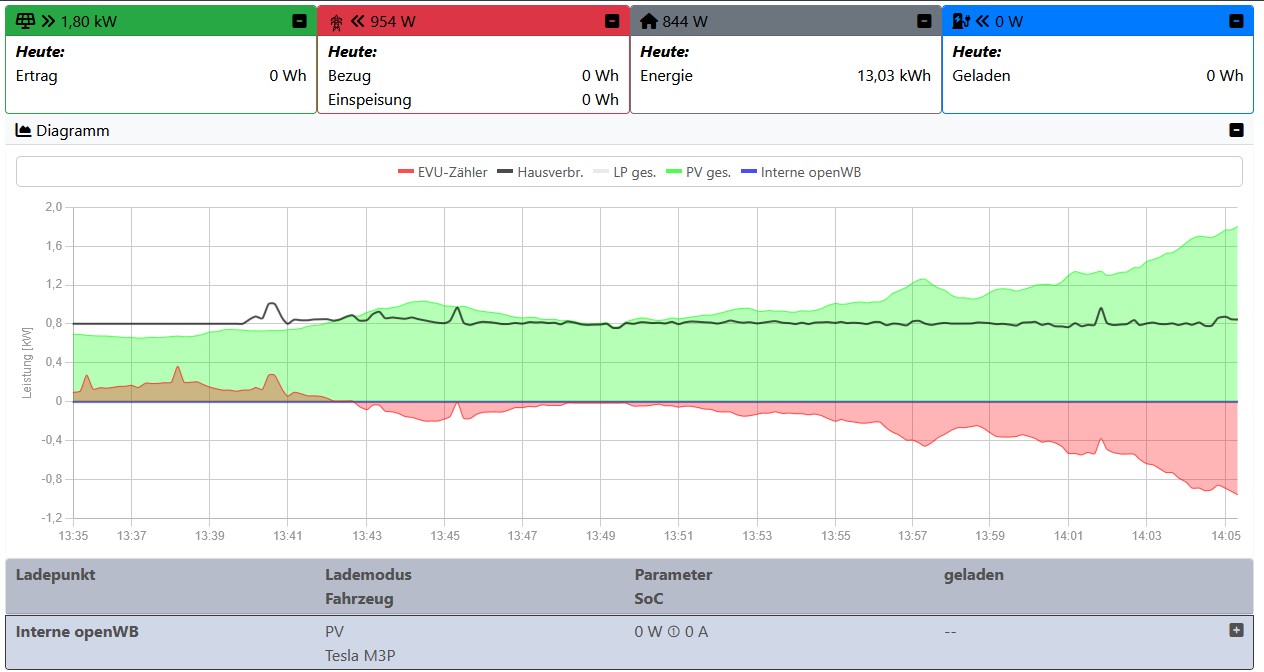Toggle EVU-Zähler series in chart legend
Screen dimensions: 1264x672
[x=442, y=172]
